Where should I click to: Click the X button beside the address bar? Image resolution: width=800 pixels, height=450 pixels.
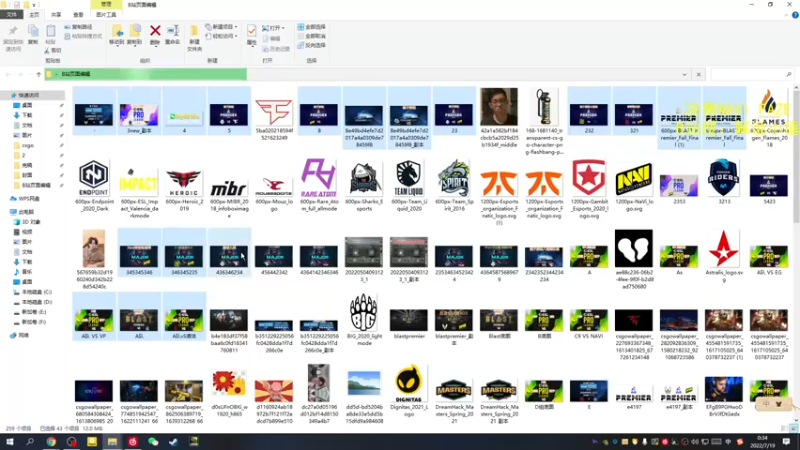[698, 74]
